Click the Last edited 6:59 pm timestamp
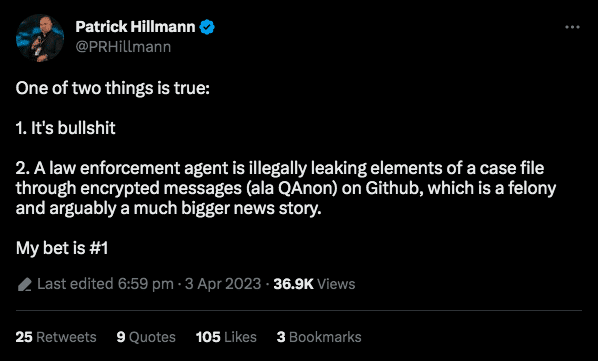The width and height of the screenshot is (598, 361). 105,284
